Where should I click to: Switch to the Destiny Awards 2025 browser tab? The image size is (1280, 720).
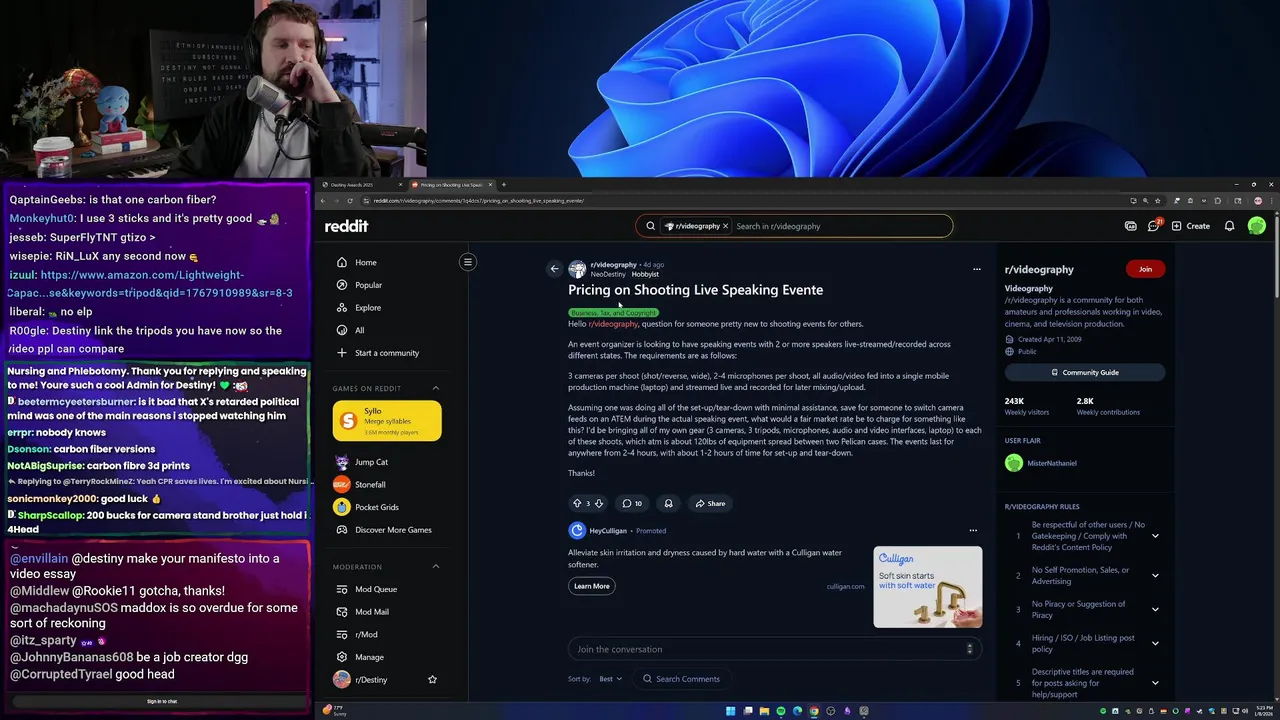pyautogui.click(x=361, y=185)
